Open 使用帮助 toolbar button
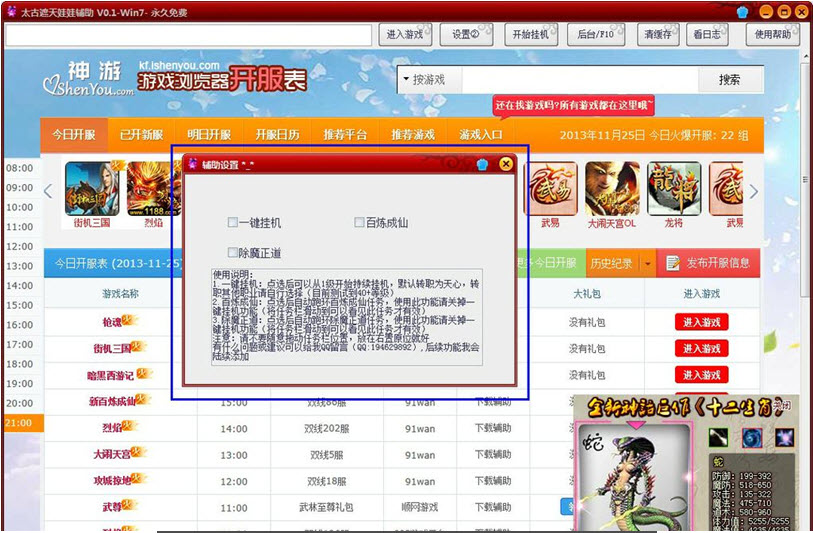813x533 pixels. 773,34
